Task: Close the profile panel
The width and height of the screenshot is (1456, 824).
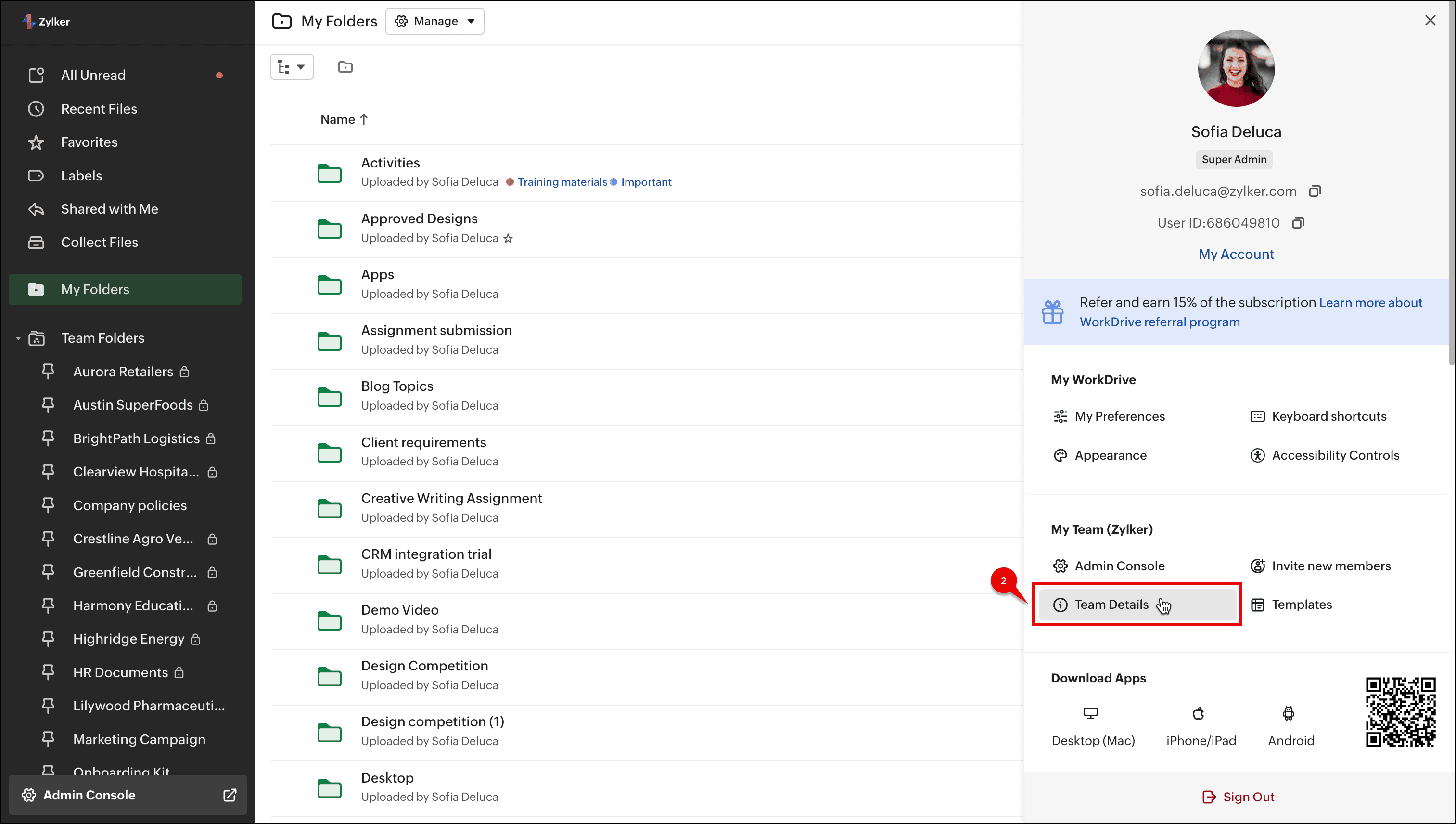Action: [x=1430, y=20]
